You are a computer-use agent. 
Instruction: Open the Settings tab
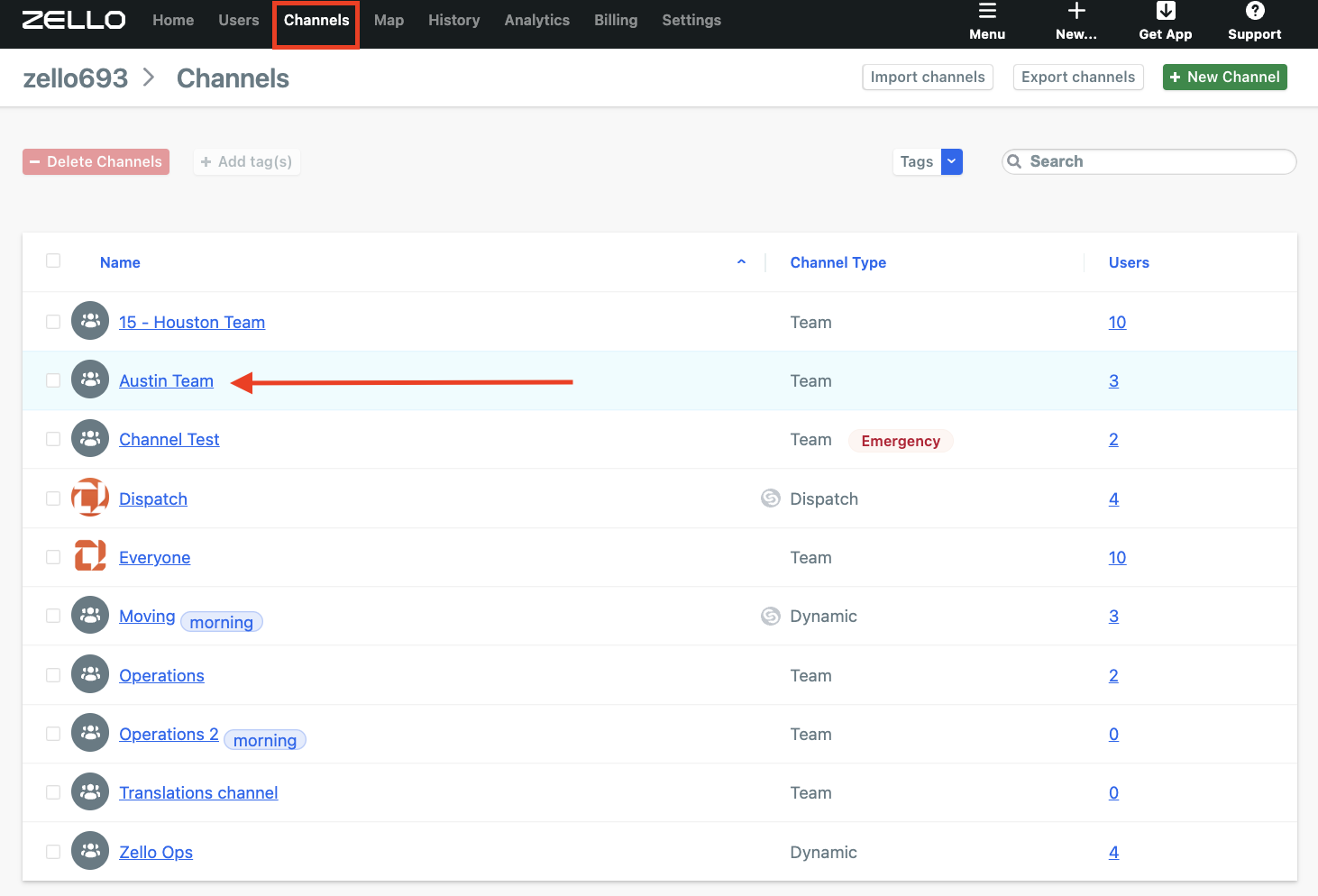[691, 20]
